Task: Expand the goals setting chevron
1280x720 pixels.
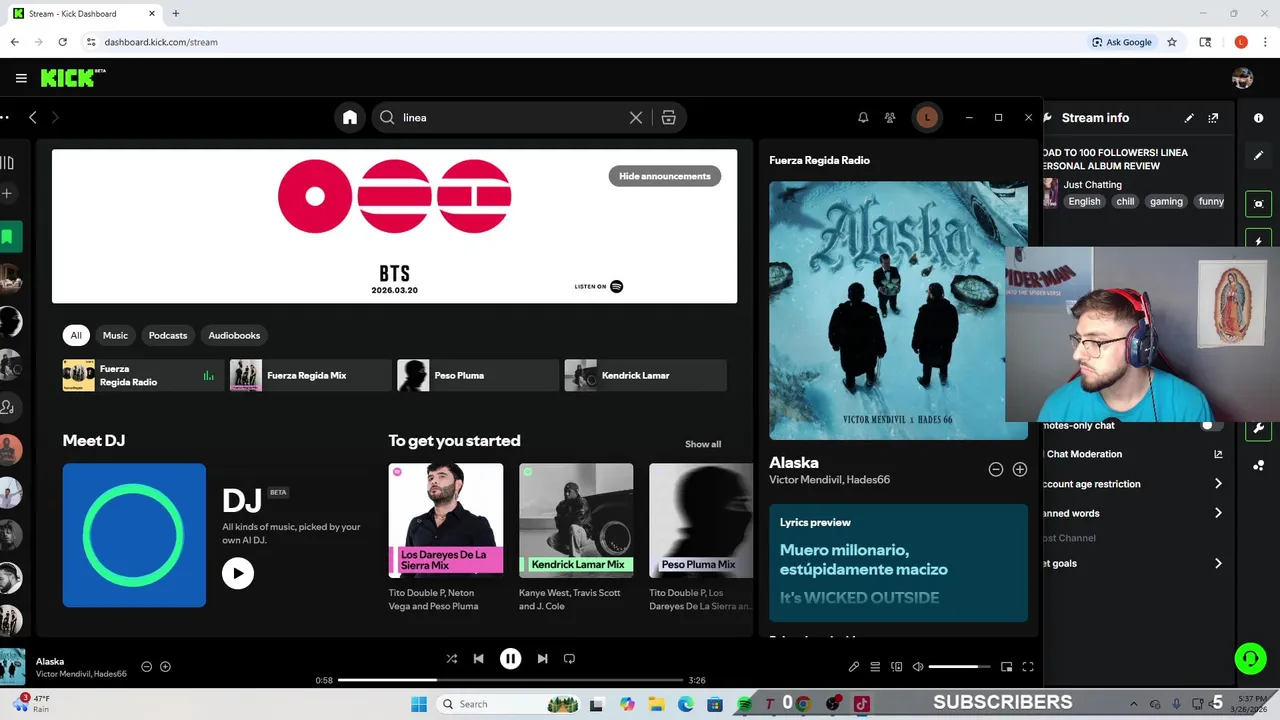Action: click(x=1218, y=564)
